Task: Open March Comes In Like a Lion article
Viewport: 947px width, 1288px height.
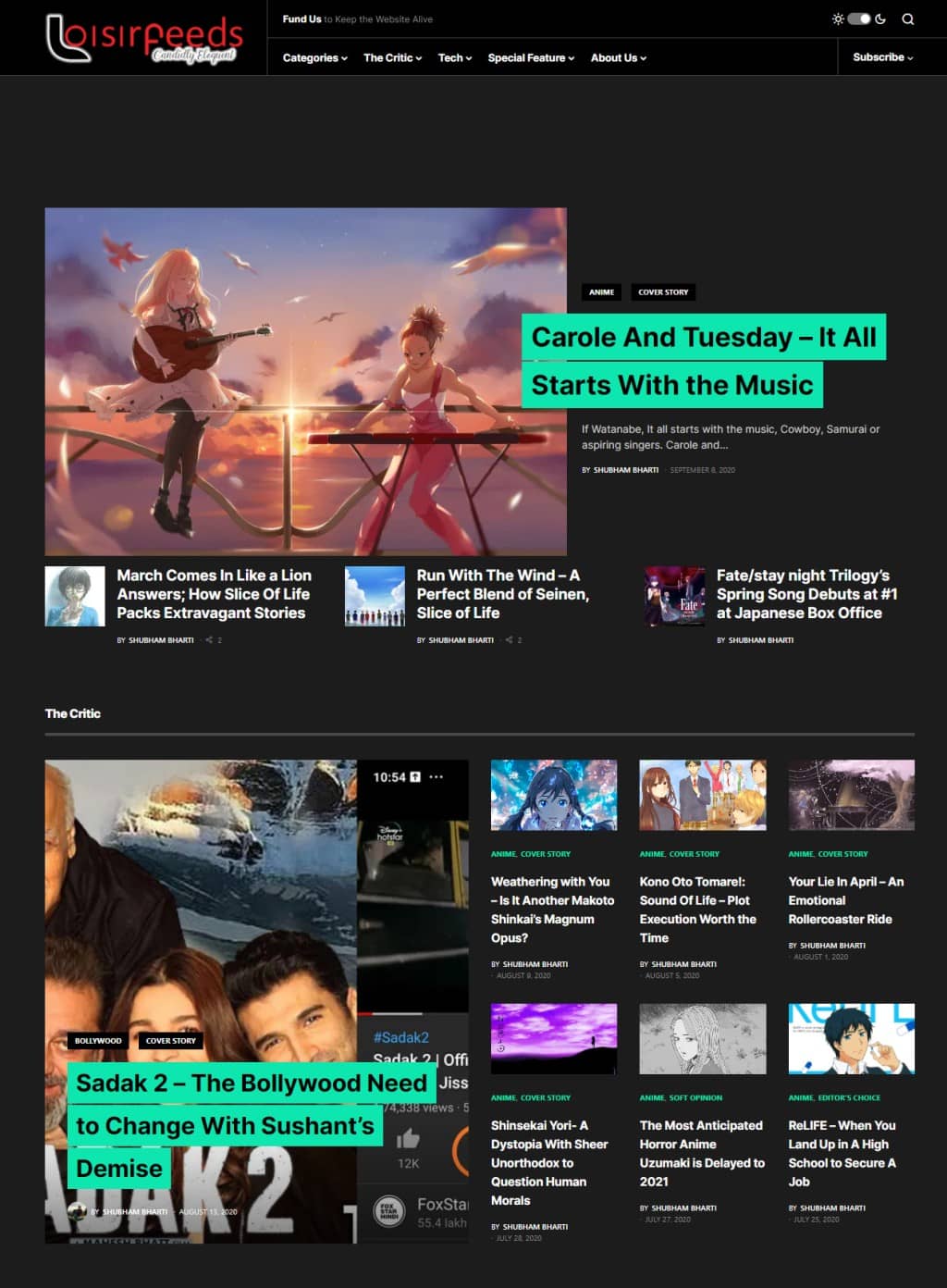Action: pos(214,594)
